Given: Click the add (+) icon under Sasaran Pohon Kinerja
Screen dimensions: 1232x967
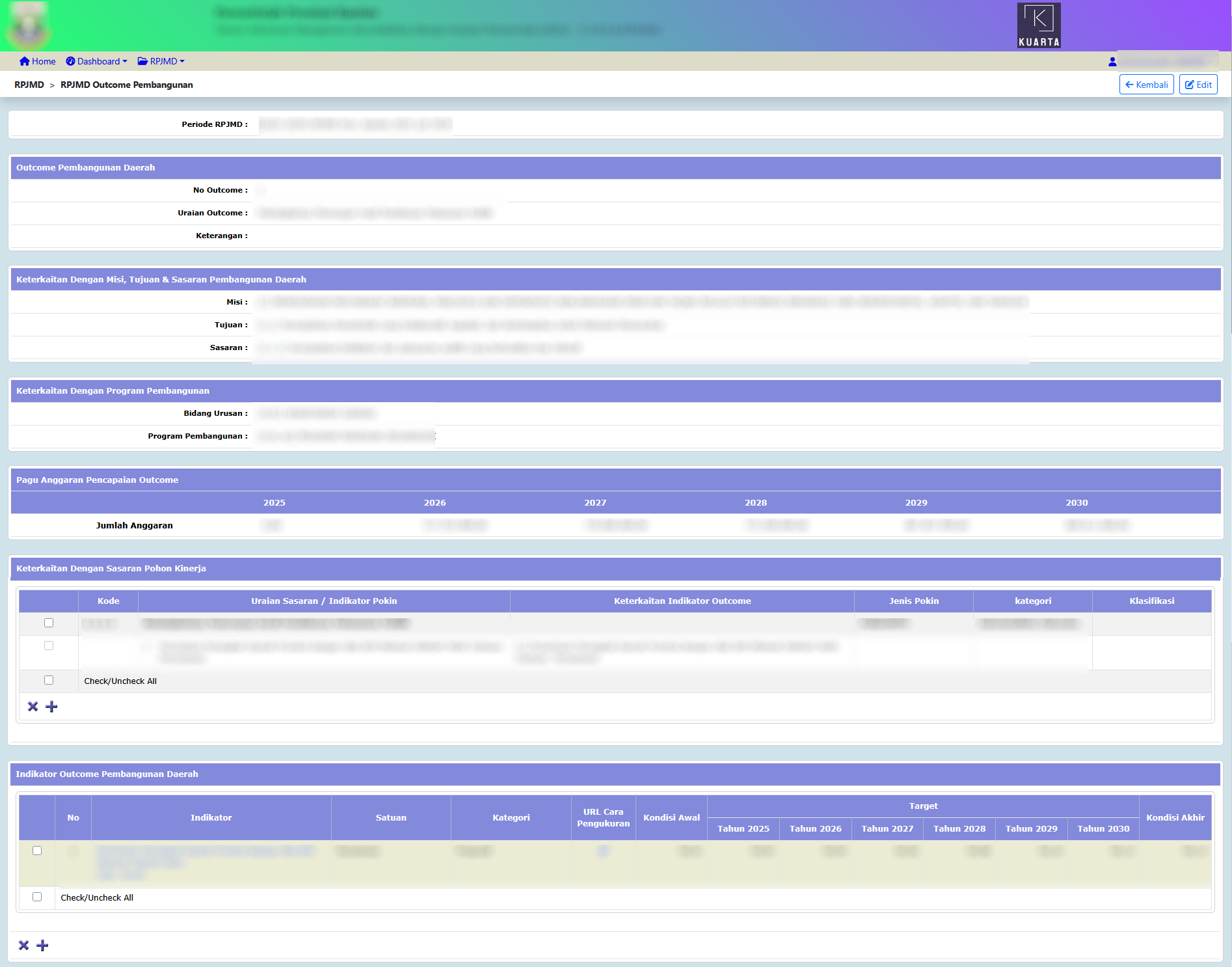Looking at the screenshot, I should coord(51,706).
